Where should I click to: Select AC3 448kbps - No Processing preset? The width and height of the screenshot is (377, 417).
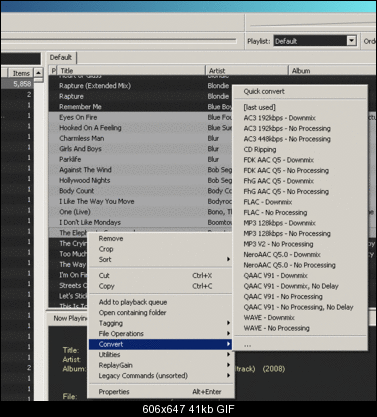(x=300, y=139)
